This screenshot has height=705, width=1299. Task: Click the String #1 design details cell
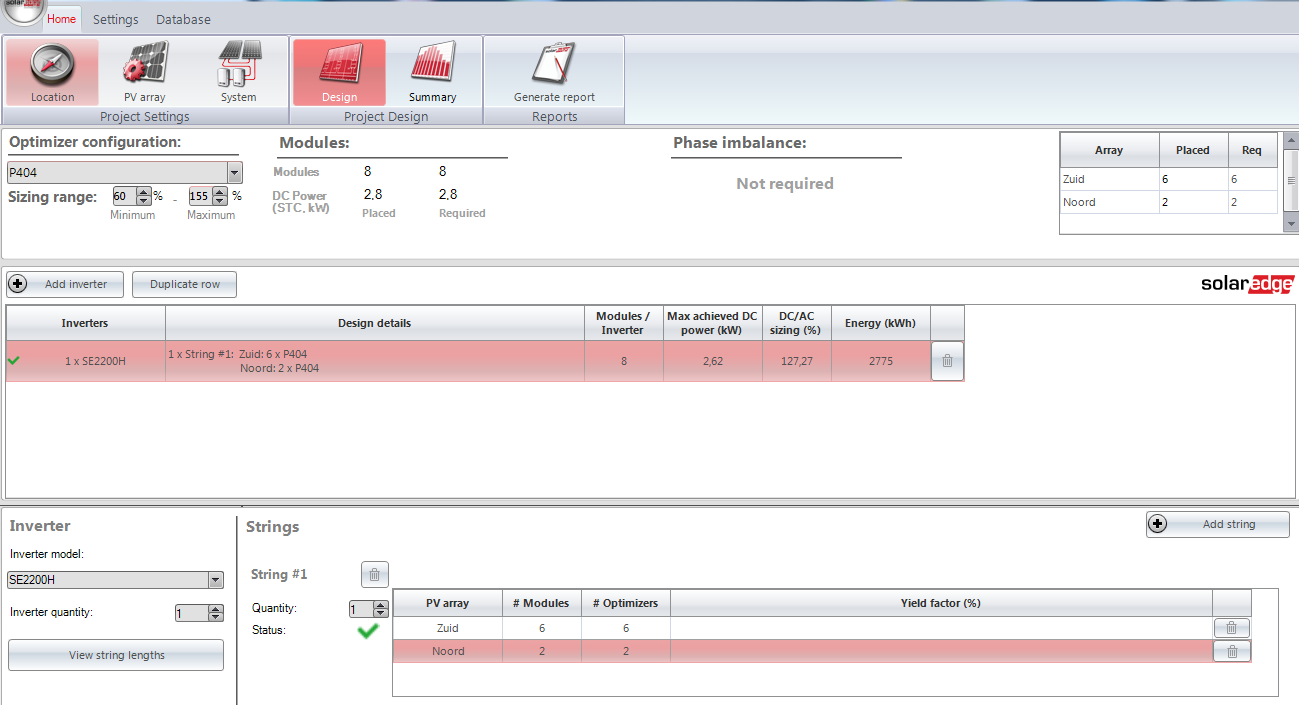374,361
